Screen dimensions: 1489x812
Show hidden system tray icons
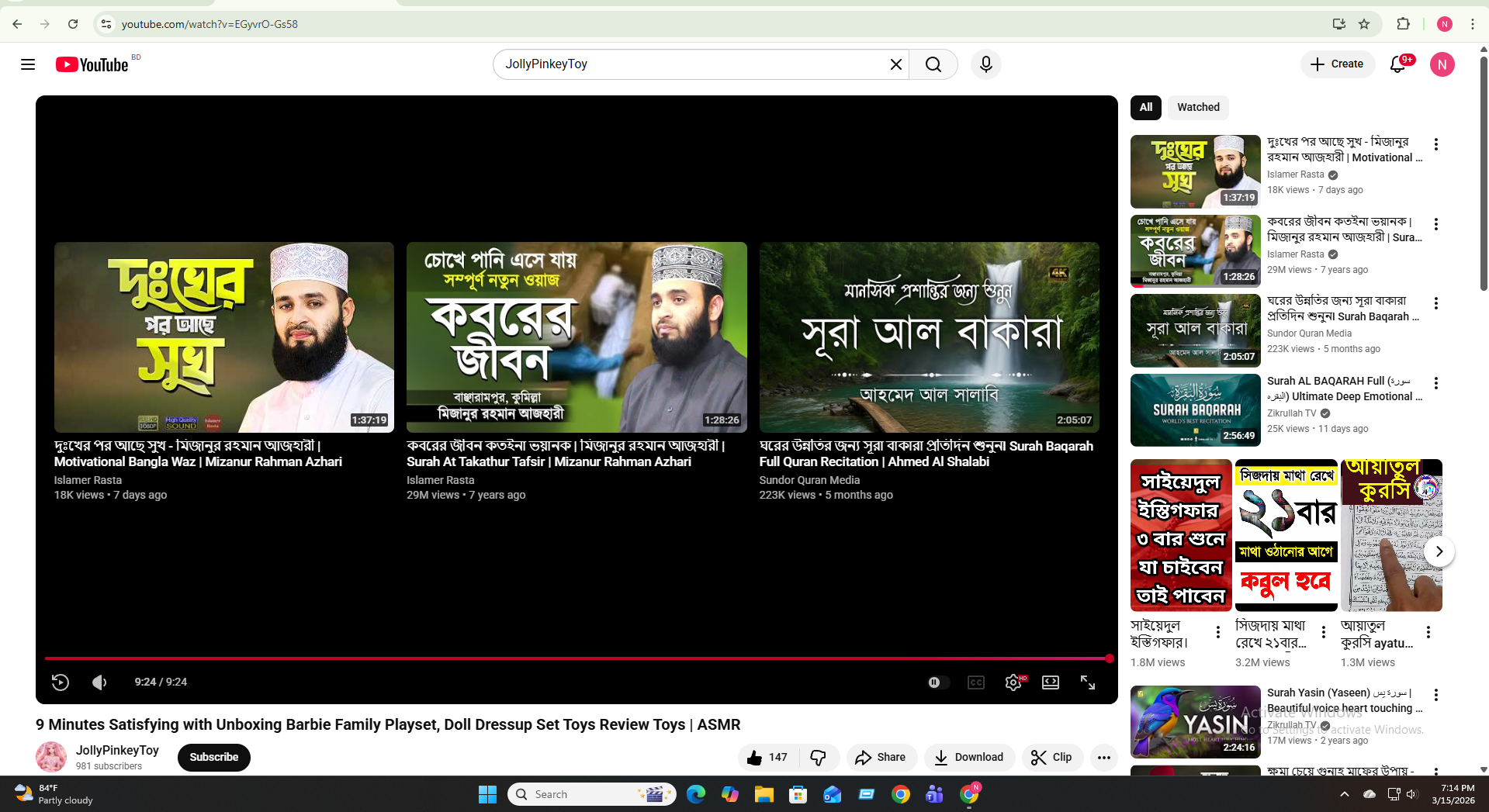pos(1345,794)
